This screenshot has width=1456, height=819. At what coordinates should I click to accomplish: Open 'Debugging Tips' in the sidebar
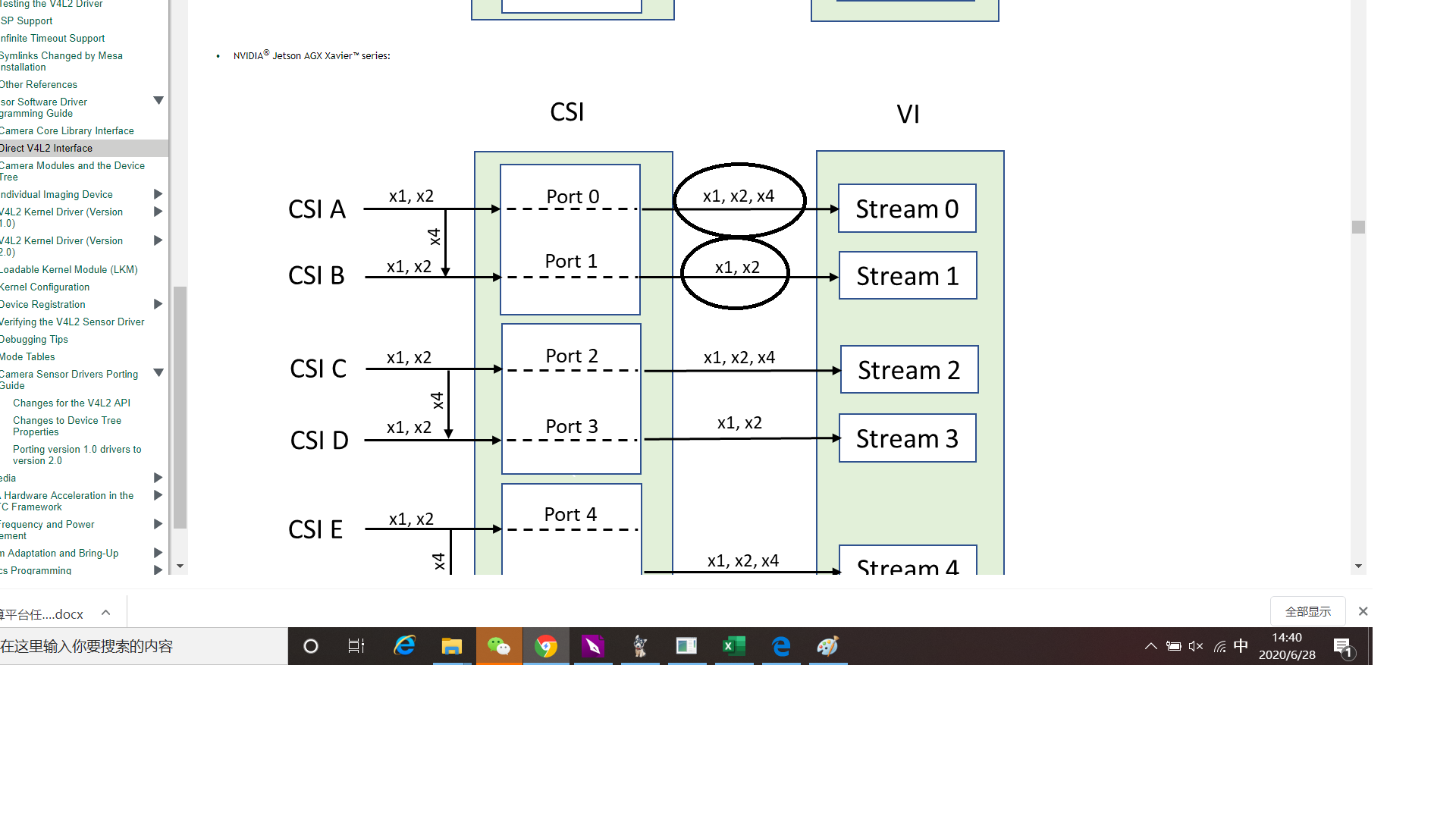[x=34, y=339]
